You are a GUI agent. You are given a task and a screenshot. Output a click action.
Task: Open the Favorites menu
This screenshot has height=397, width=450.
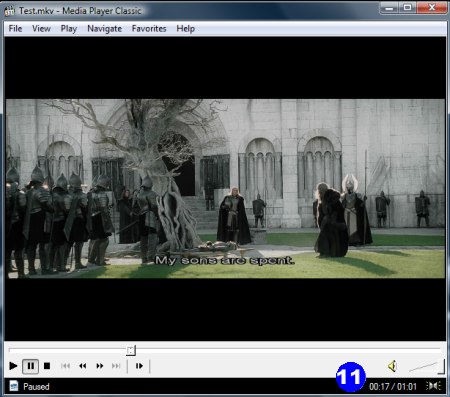click(x=149, y=29)
